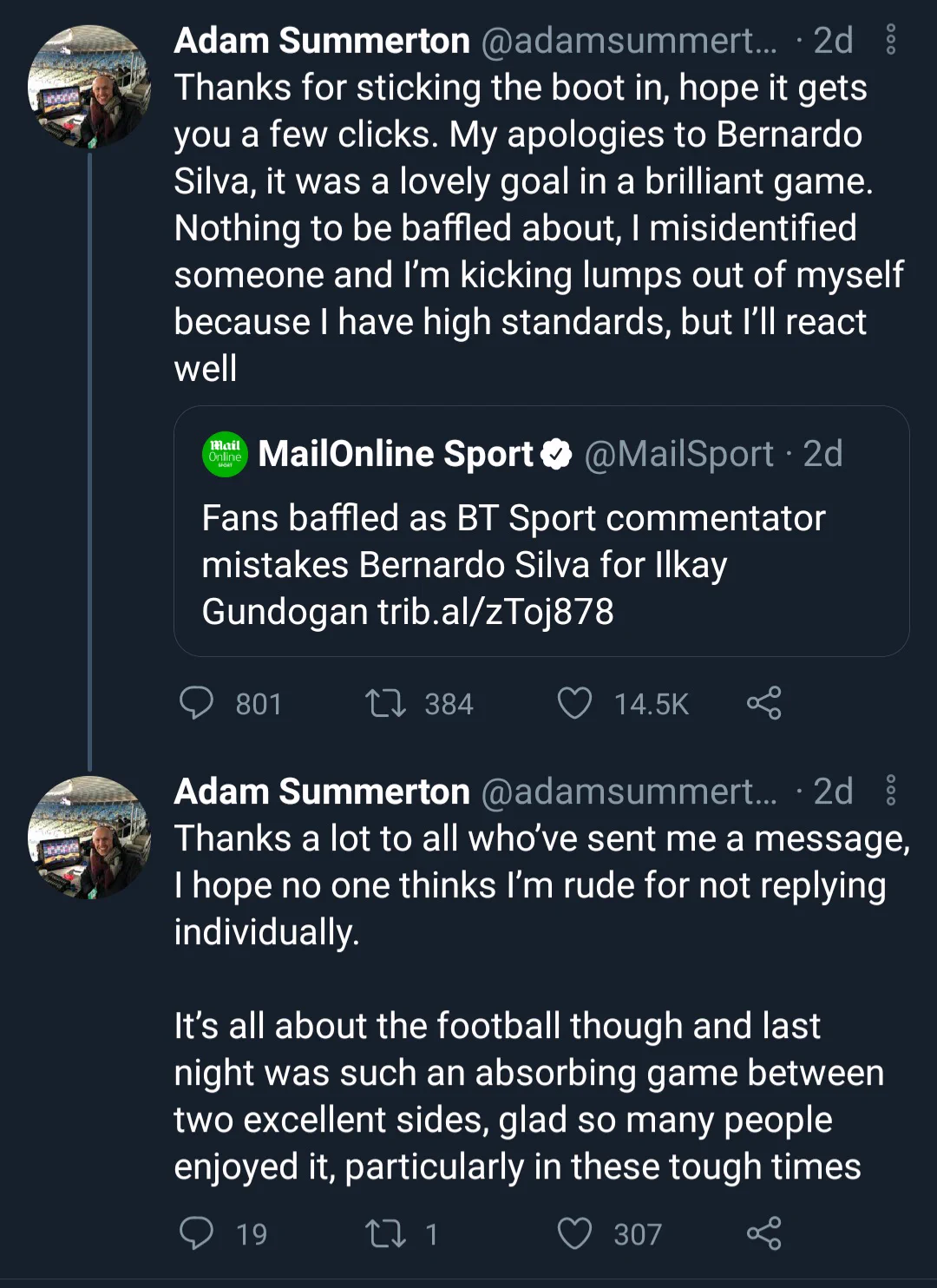Share the first tweet via share icon
This screenshot has height=1288, width=937.
pyautogui.click(x=764, y=703)
